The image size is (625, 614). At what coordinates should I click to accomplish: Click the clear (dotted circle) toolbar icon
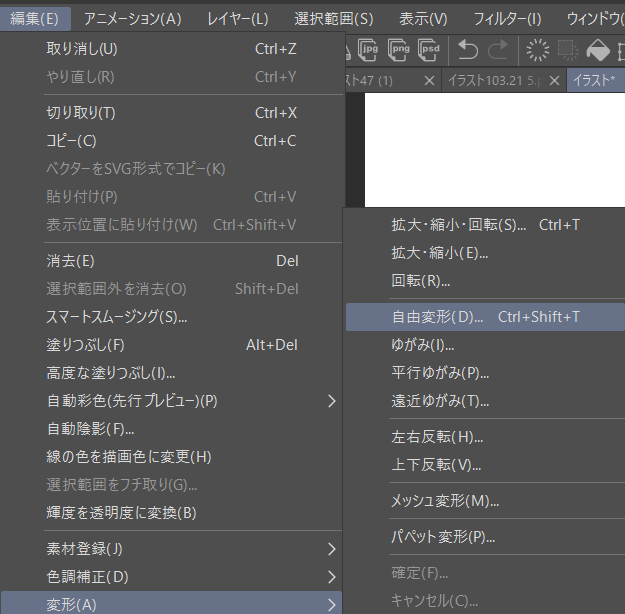[538, 49]
